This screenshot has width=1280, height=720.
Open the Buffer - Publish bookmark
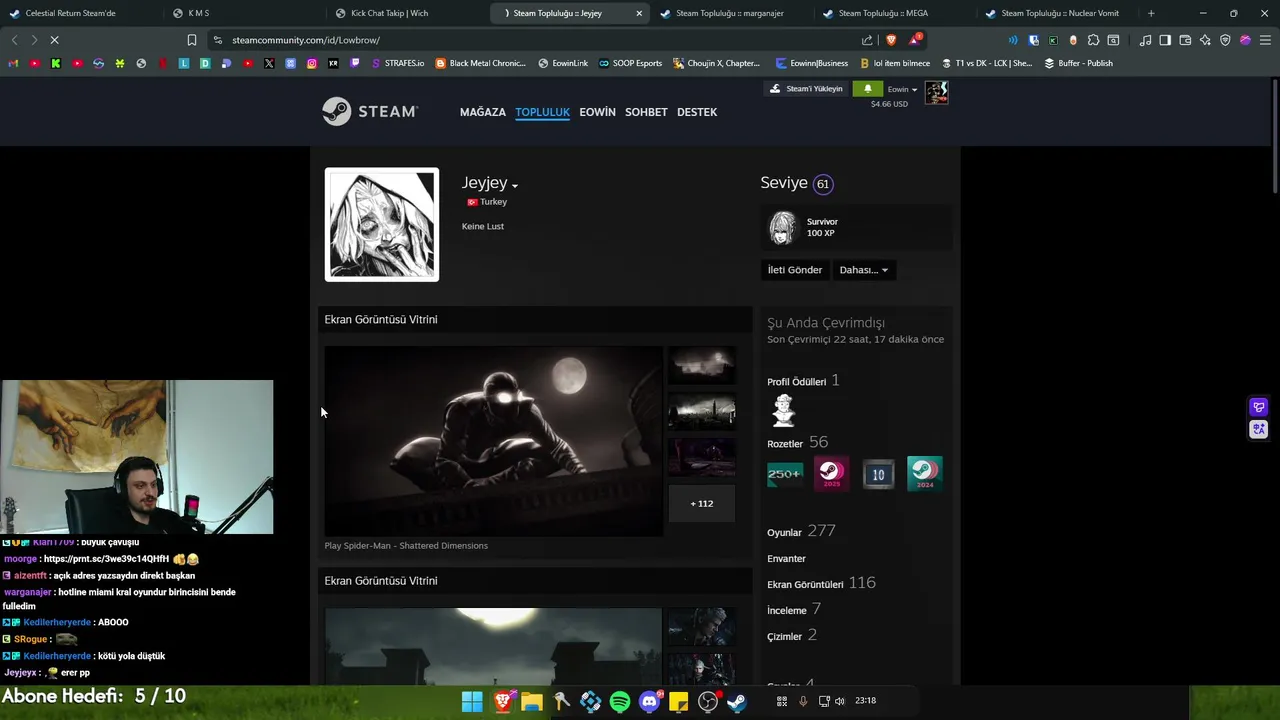pos(1078,63)
